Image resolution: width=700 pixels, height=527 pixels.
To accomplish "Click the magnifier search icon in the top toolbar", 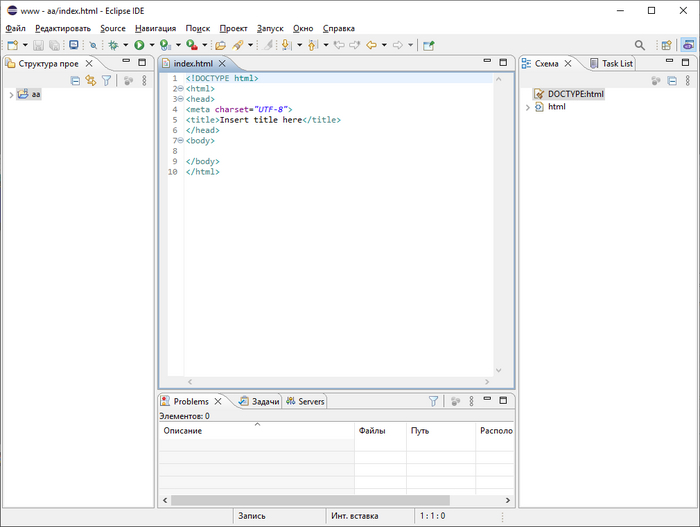I will tap(640, 45).
